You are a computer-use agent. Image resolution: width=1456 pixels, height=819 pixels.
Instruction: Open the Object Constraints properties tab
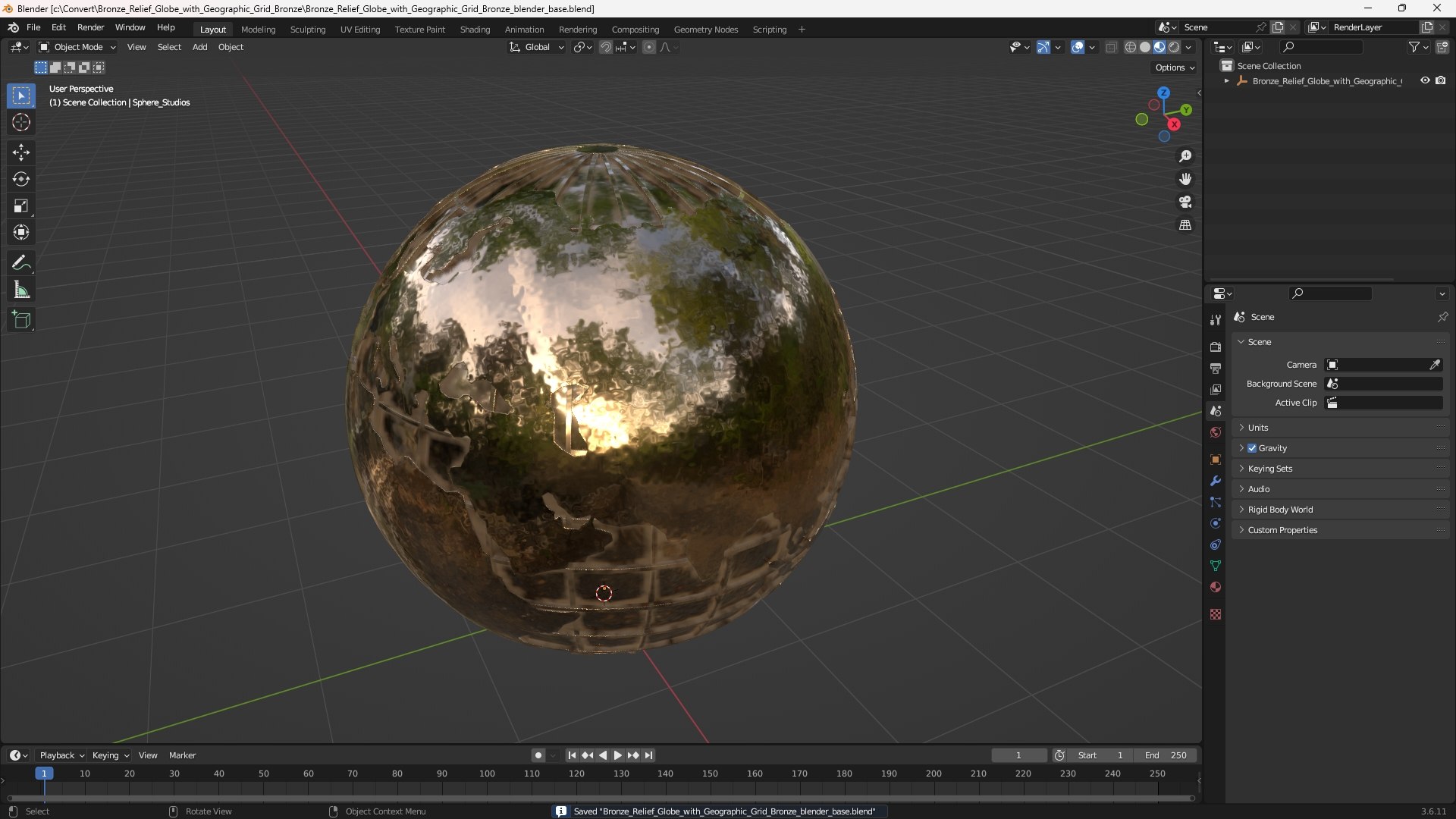coord(1216,544)
